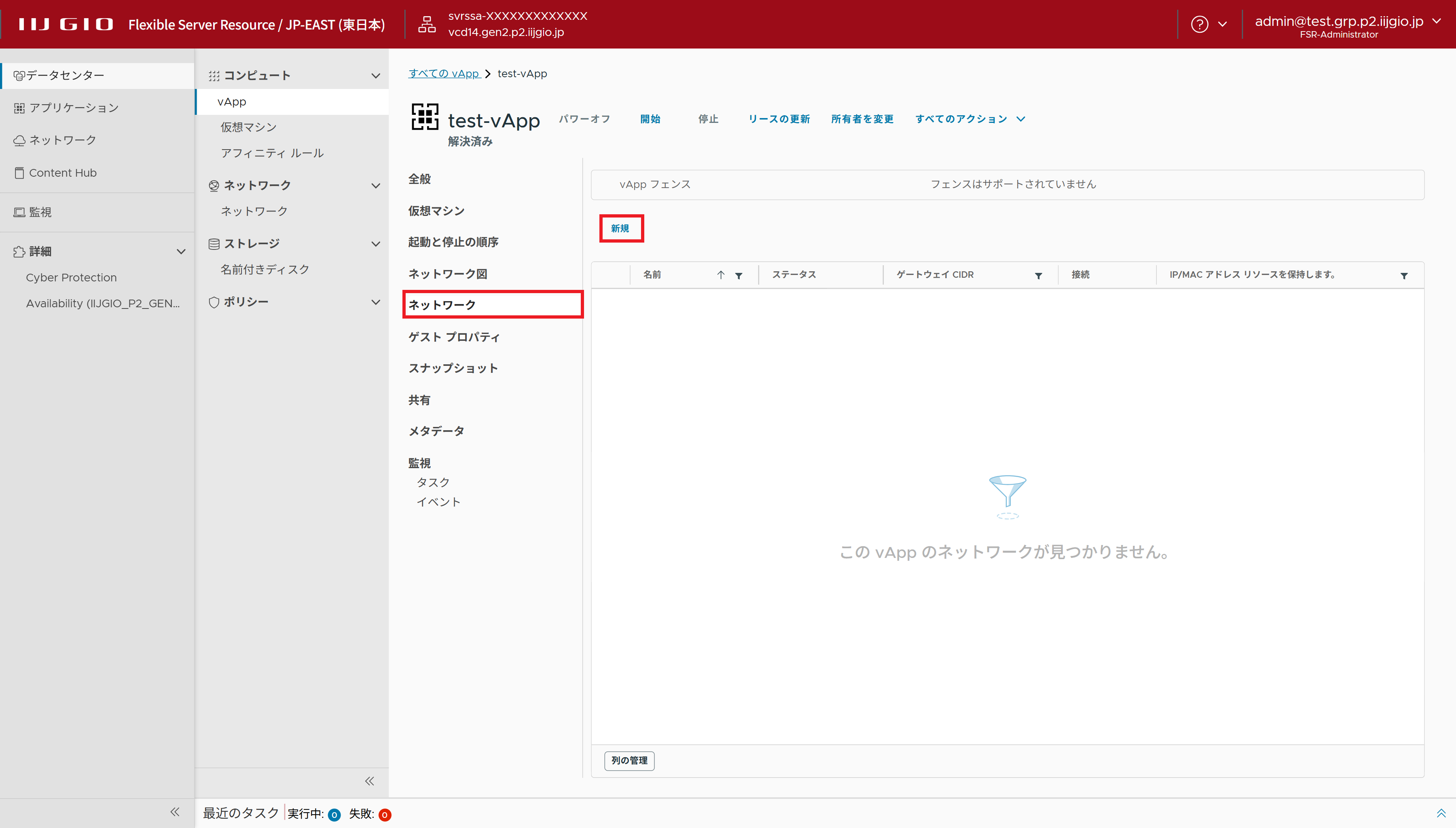Click the 列の管理 button
1456x828 pixels.
point(629,760)
